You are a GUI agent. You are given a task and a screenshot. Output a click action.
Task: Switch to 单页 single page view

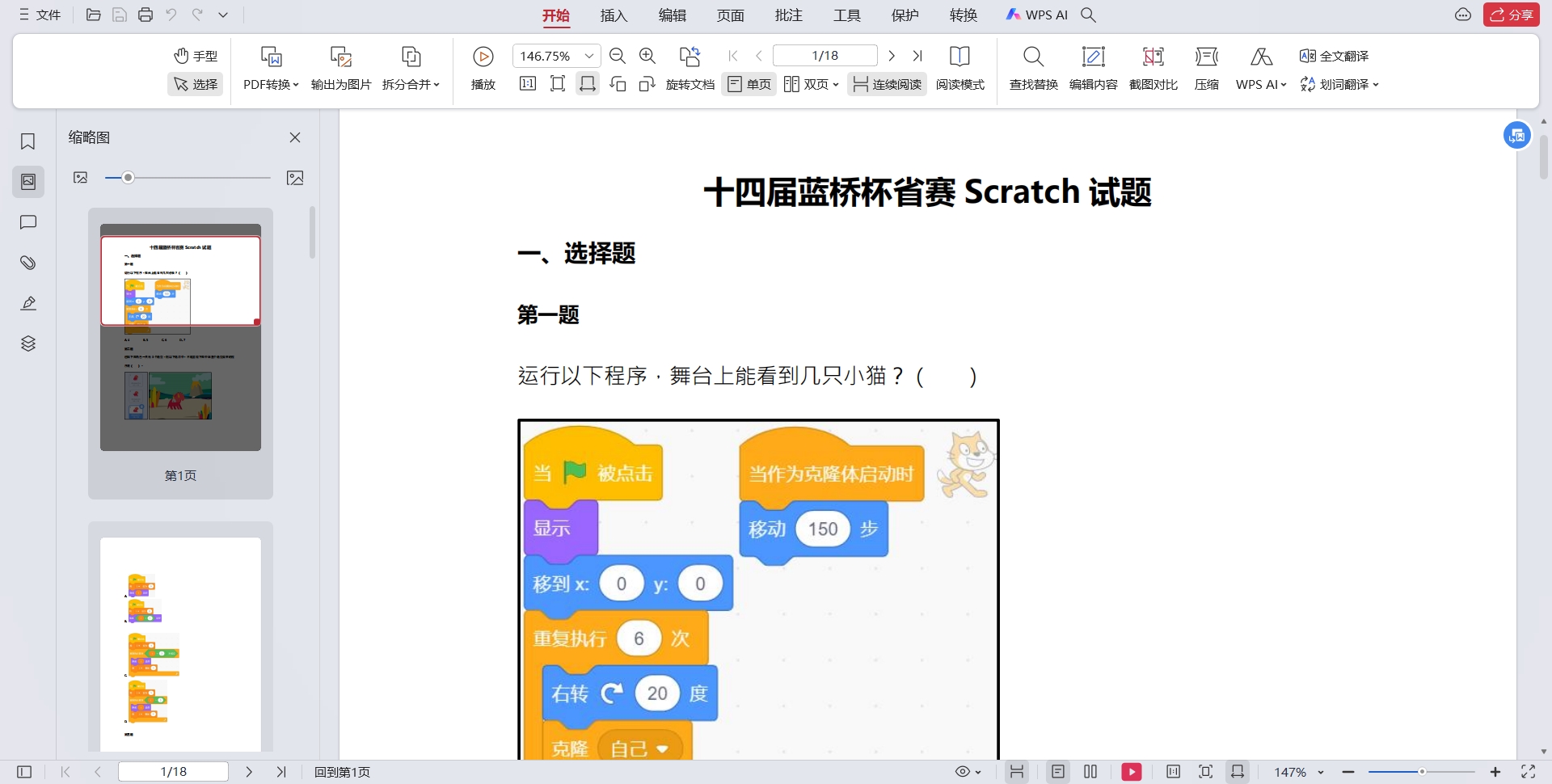click(x=749, y=84)
